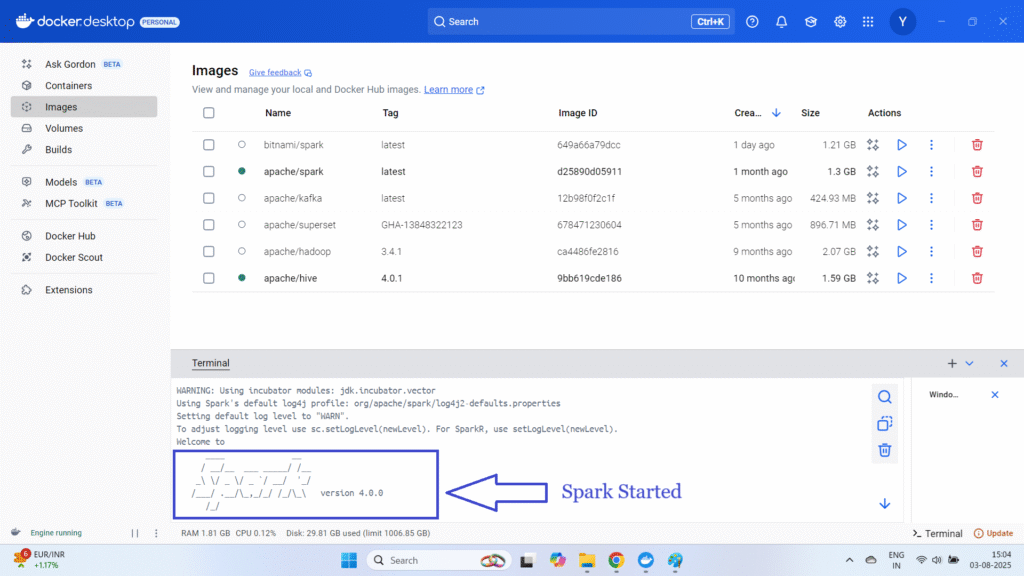Open the notifications bell
This screenshot has height=576, width=1024.
(781, 22)
